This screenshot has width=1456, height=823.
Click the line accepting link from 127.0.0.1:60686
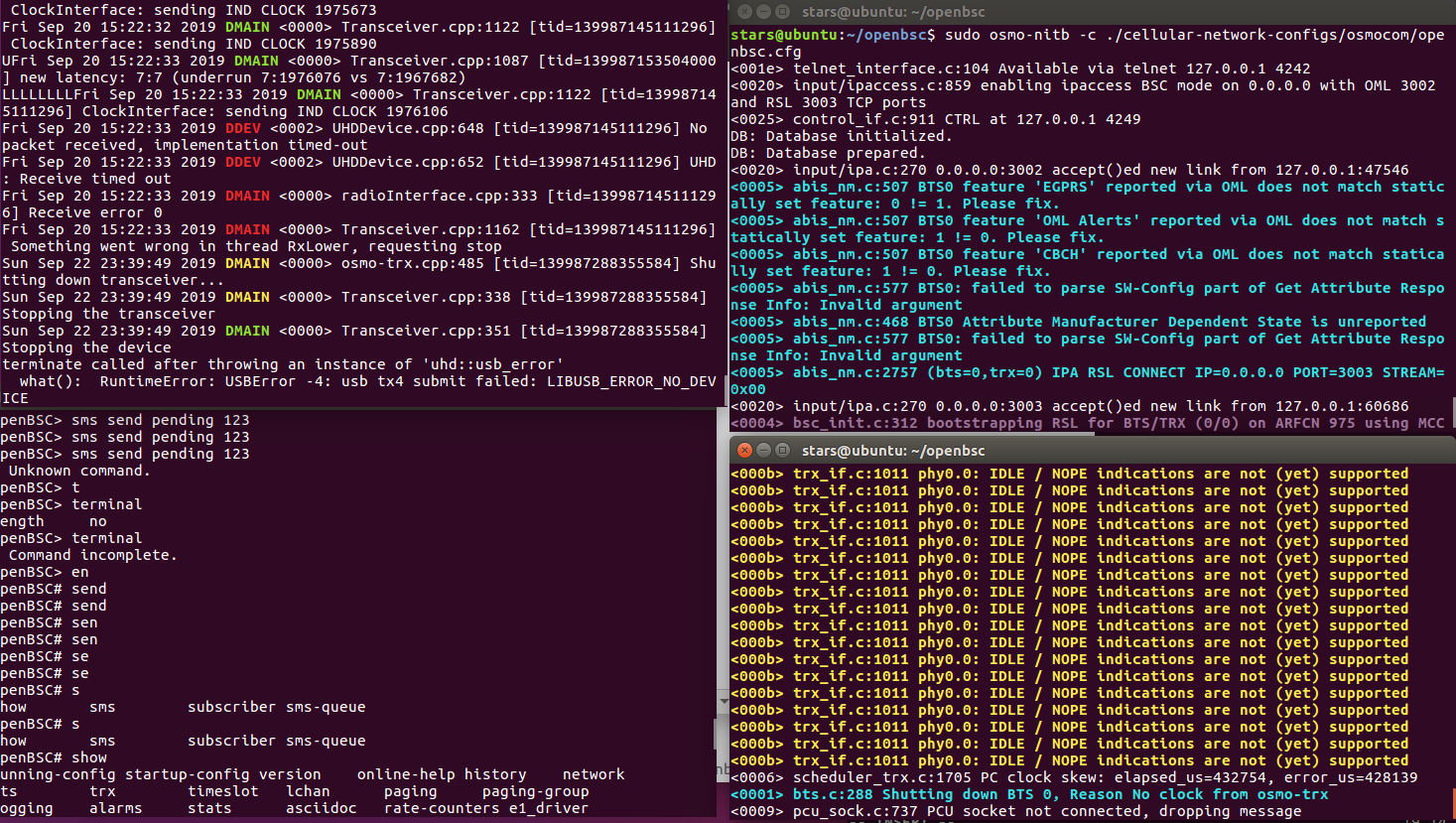click(x=1070, y=406)
